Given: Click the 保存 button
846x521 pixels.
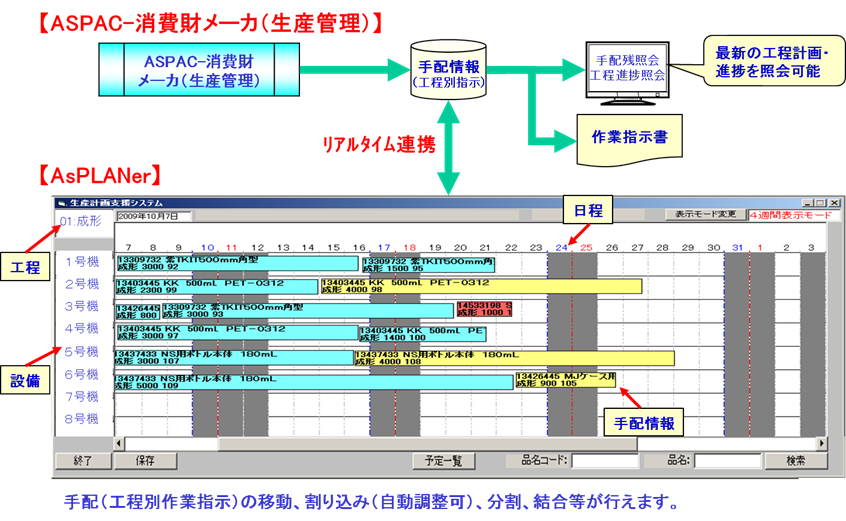Looking at the screenshot, I should point(145,461).
